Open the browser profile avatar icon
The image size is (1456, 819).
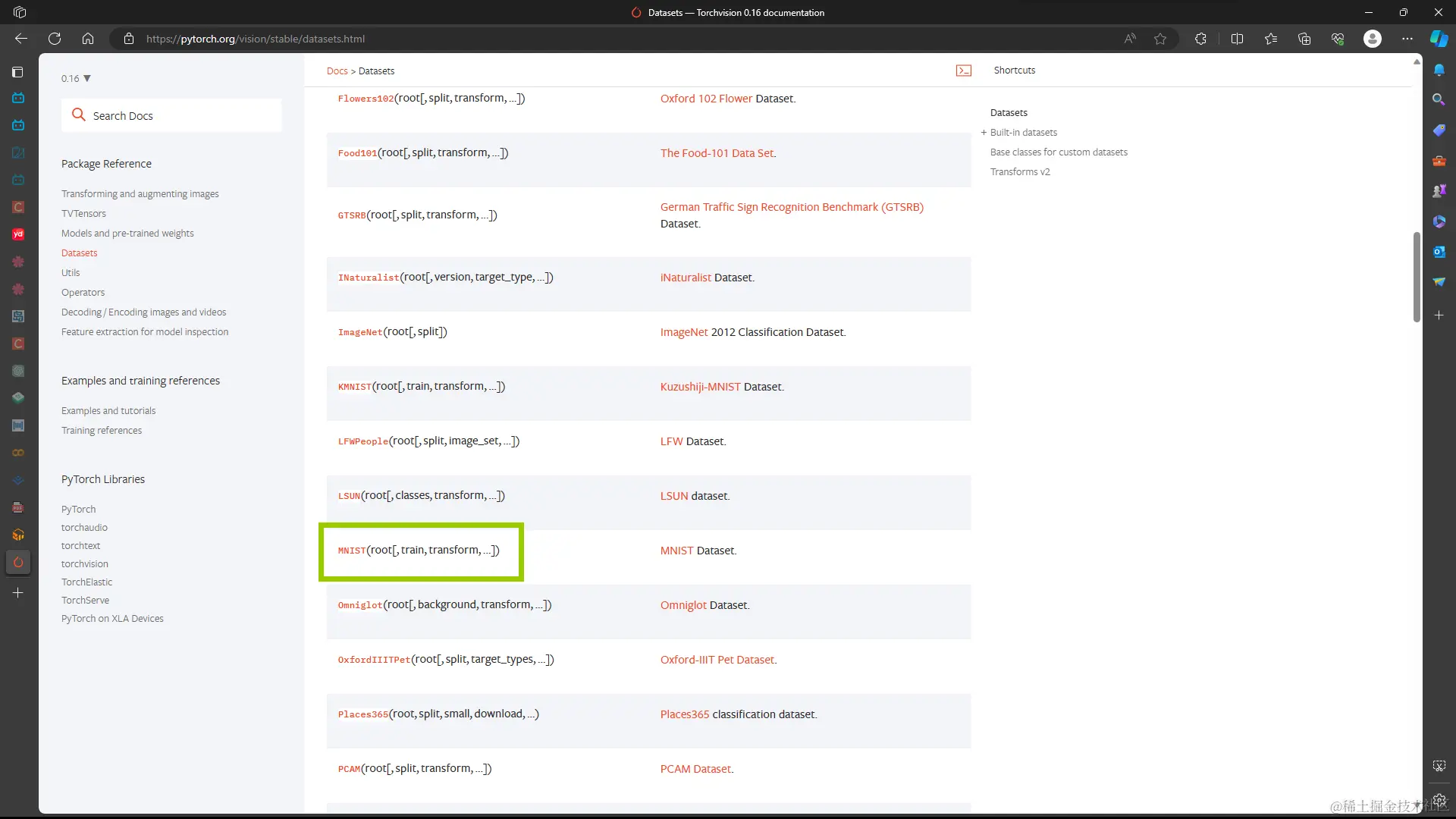1372,39
